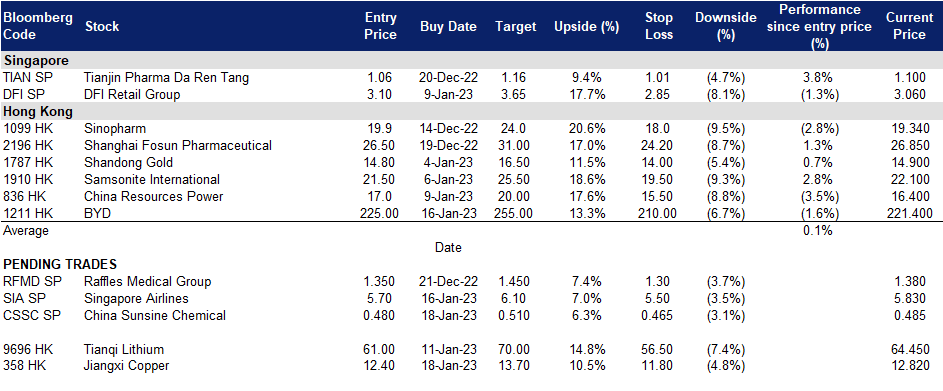Select the Bloomberg Code column header
943x391 pixels.
pos(38,26)
